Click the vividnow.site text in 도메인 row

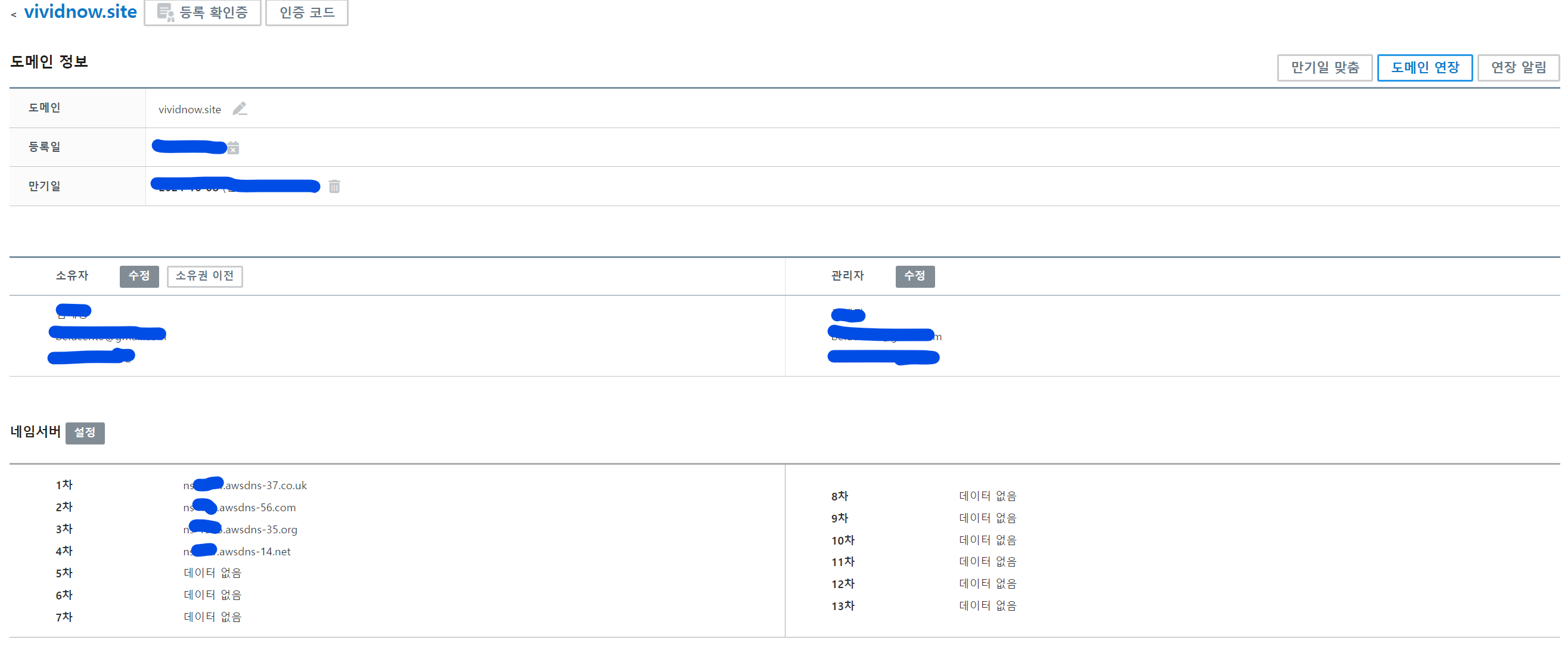(x=190, y=110)
